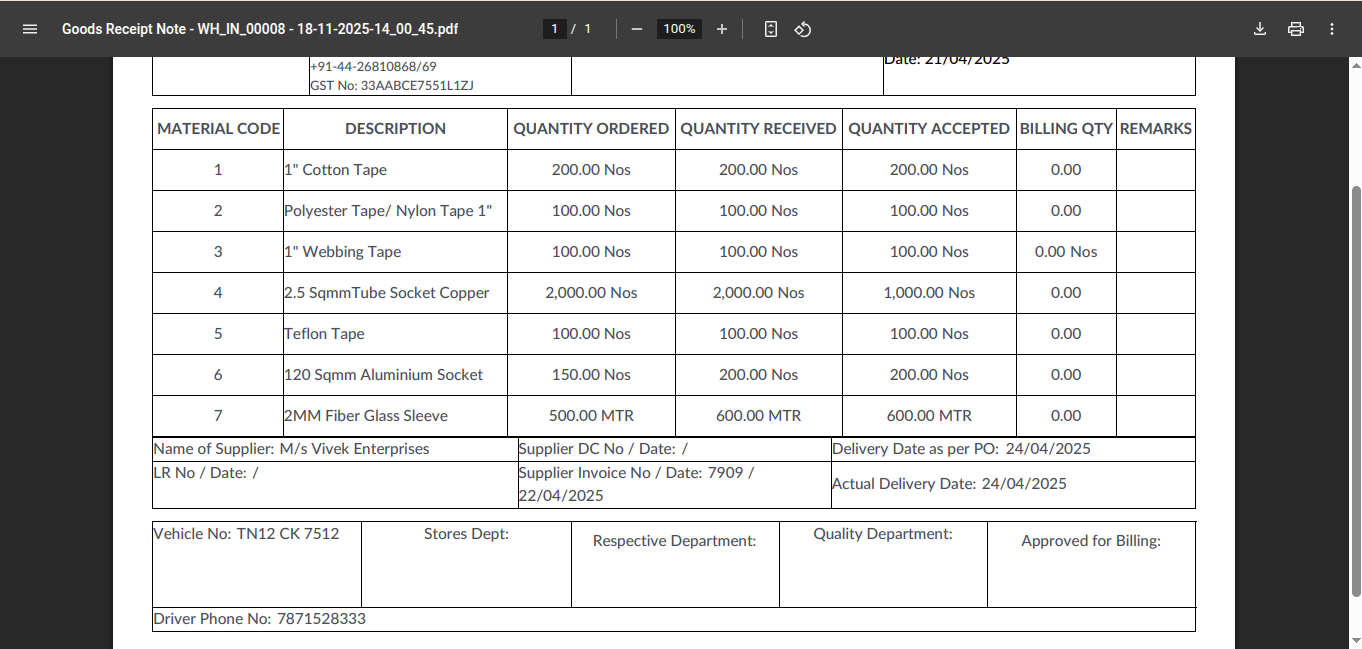This screenshot has height=649, width=1362.
Task: Click the MATERIAL CODE column header
Action: click(218, 129)
